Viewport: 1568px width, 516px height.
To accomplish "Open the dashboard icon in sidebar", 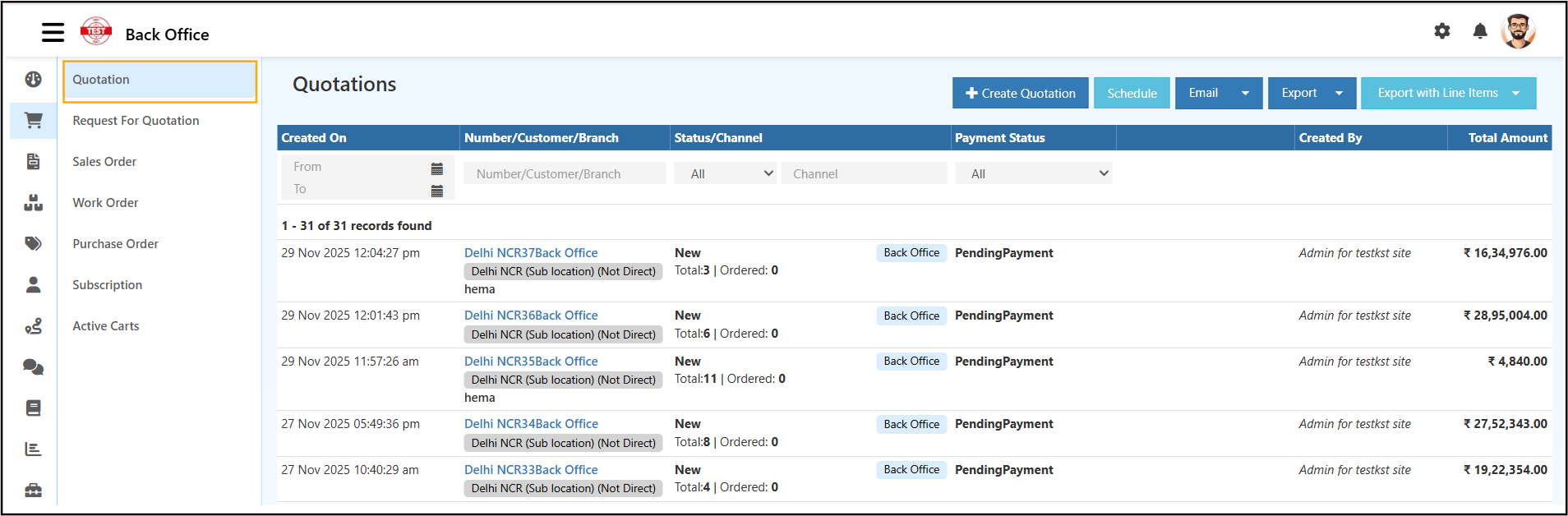I will coord(33,80).
